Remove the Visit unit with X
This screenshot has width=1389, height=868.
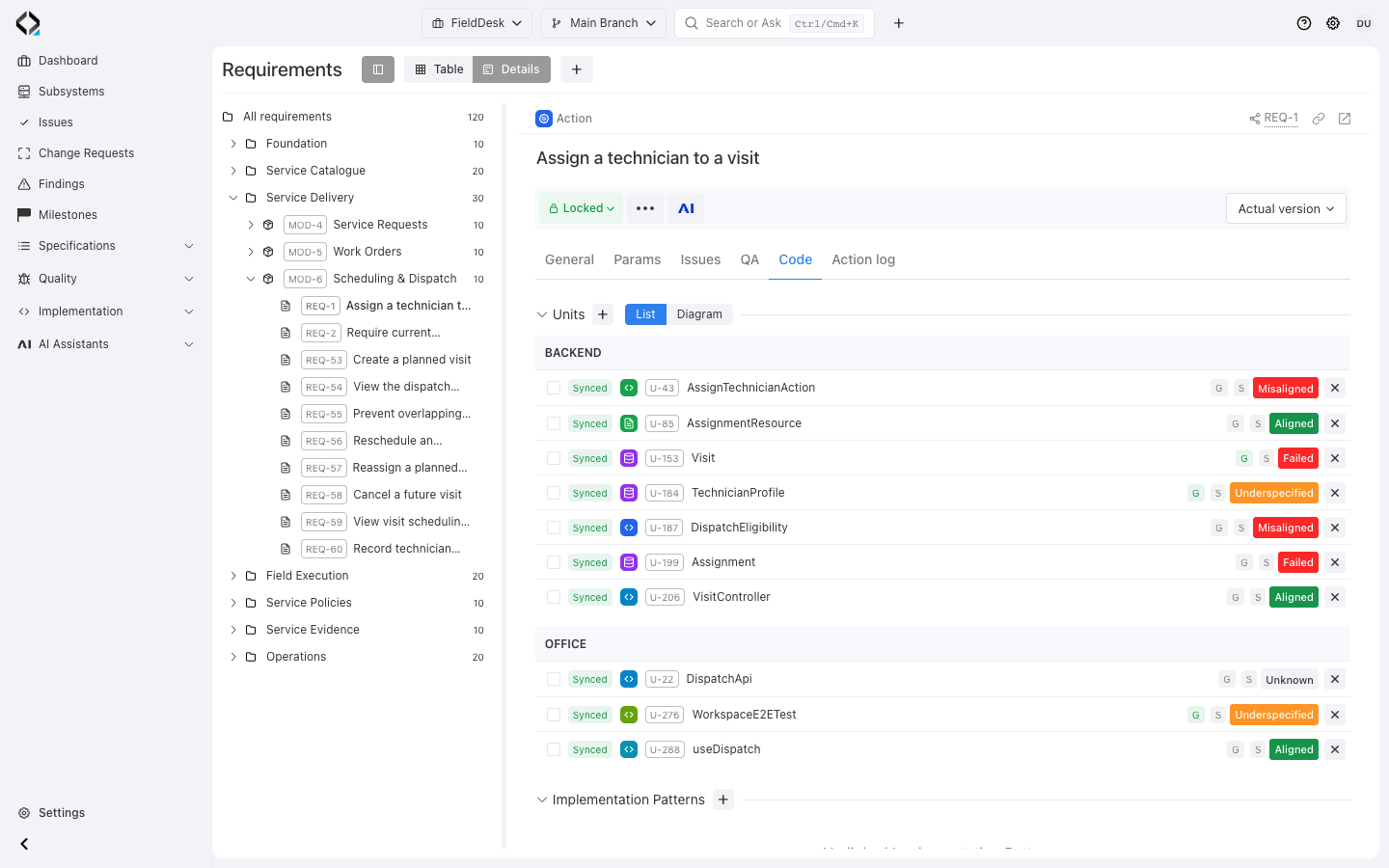pos(1335,458)
